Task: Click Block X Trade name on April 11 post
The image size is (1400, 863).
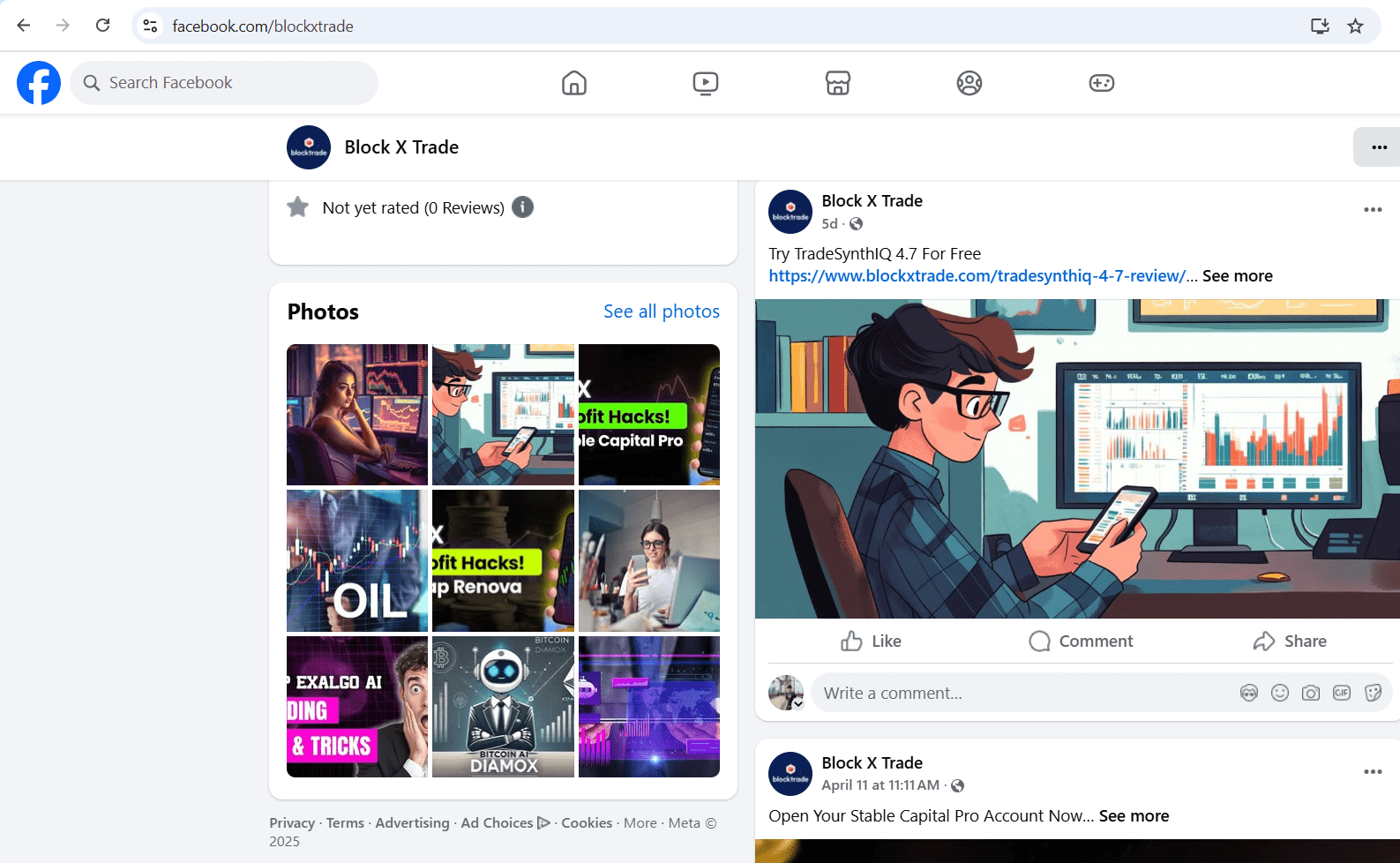Action: pyautogui.click(x=872, y=763)
